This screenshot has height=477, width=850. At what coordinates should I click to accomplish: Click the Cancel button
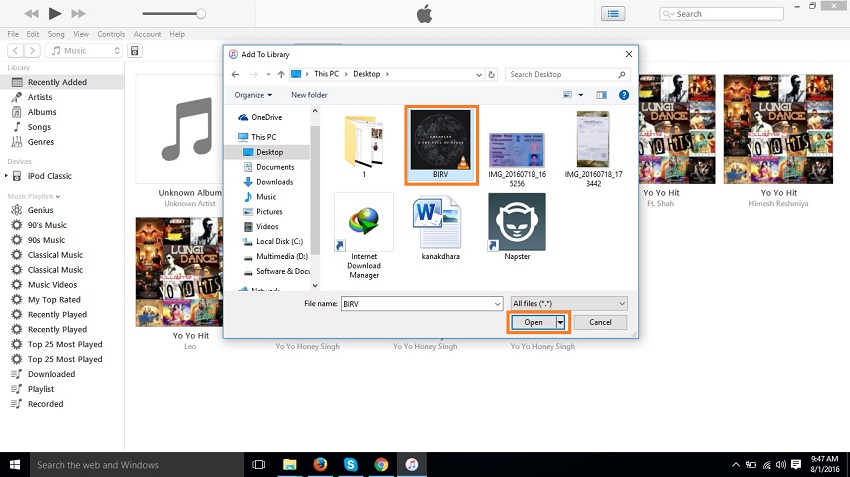coord(600,322)
